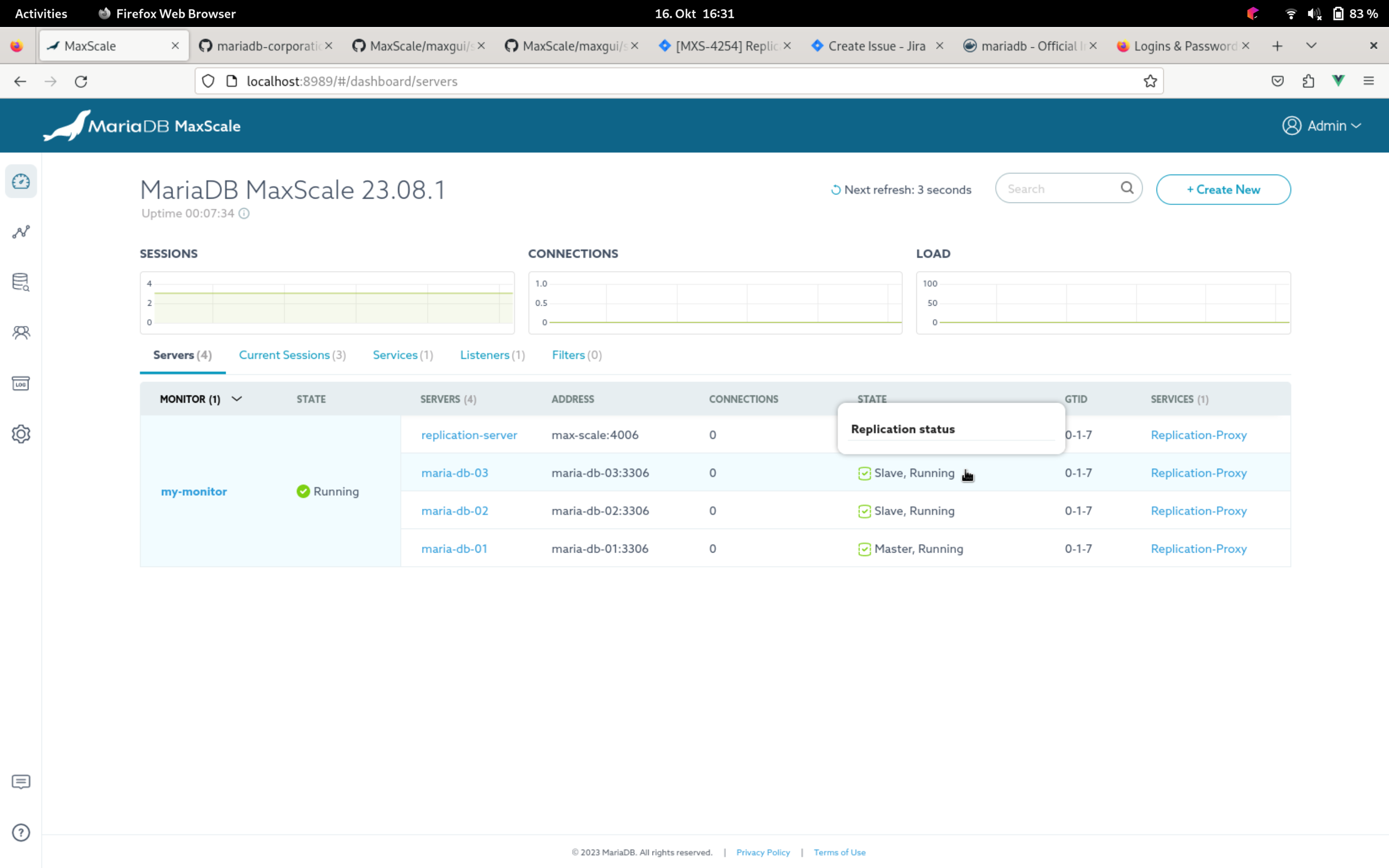Bookmark page with star icon
This screenshot has height=868, width=1389.
coord(1150,81)
